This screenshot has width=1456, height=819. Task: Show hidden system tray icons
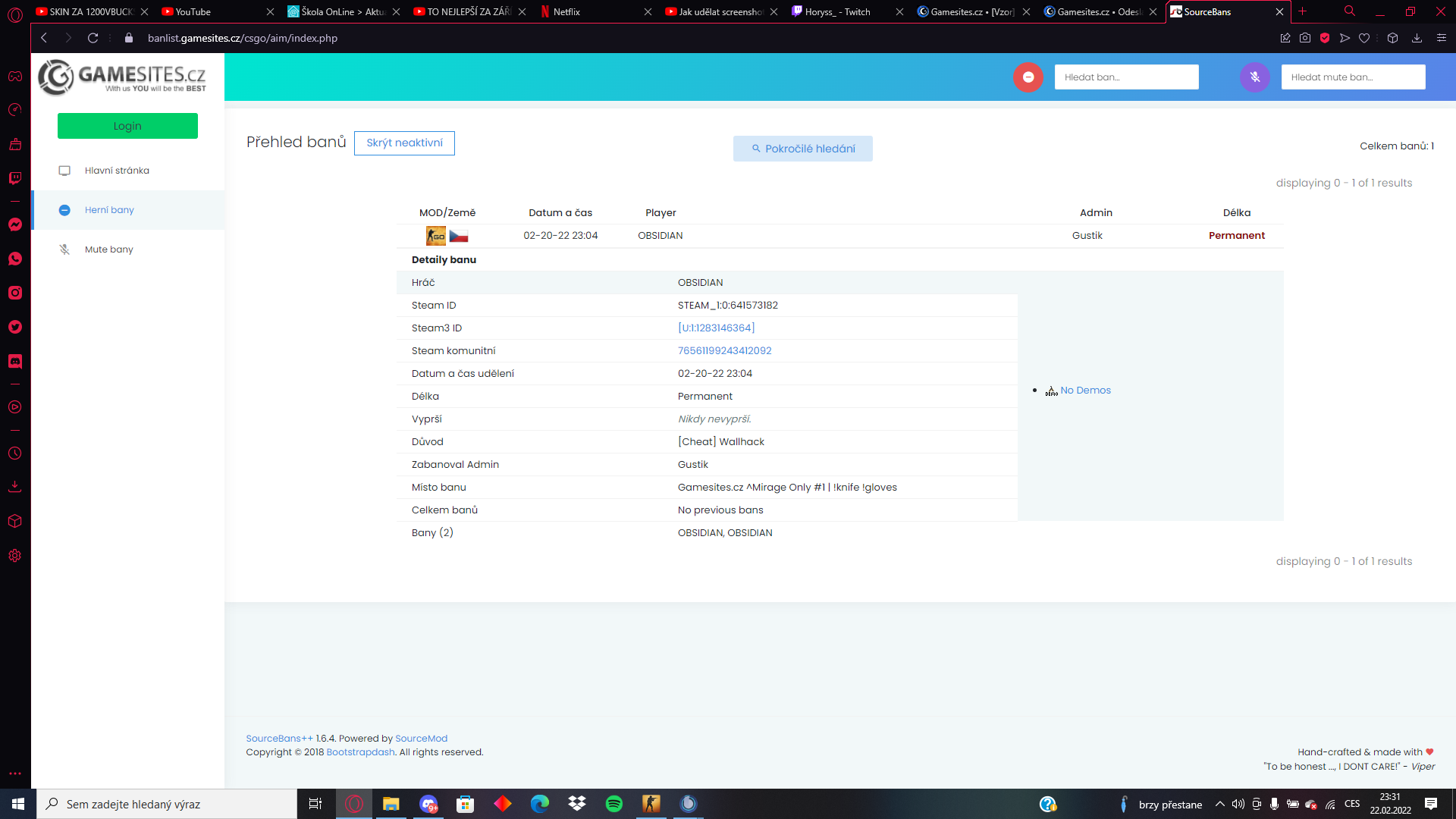(1219, 804)
